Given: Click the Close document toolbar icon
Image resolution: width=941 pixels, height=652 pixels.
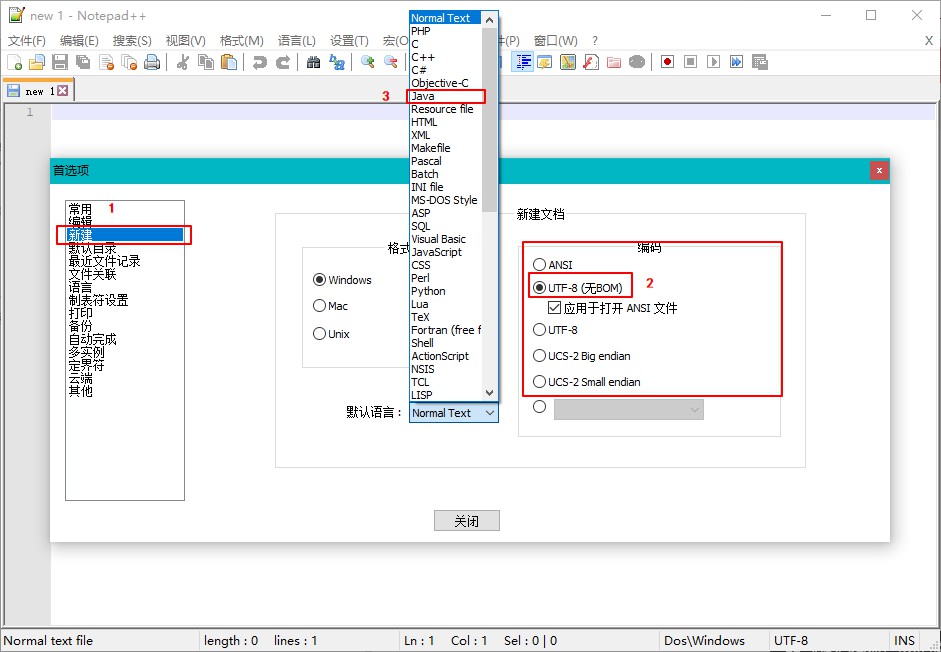Looking at the screenshot, I should click(106, 62).
